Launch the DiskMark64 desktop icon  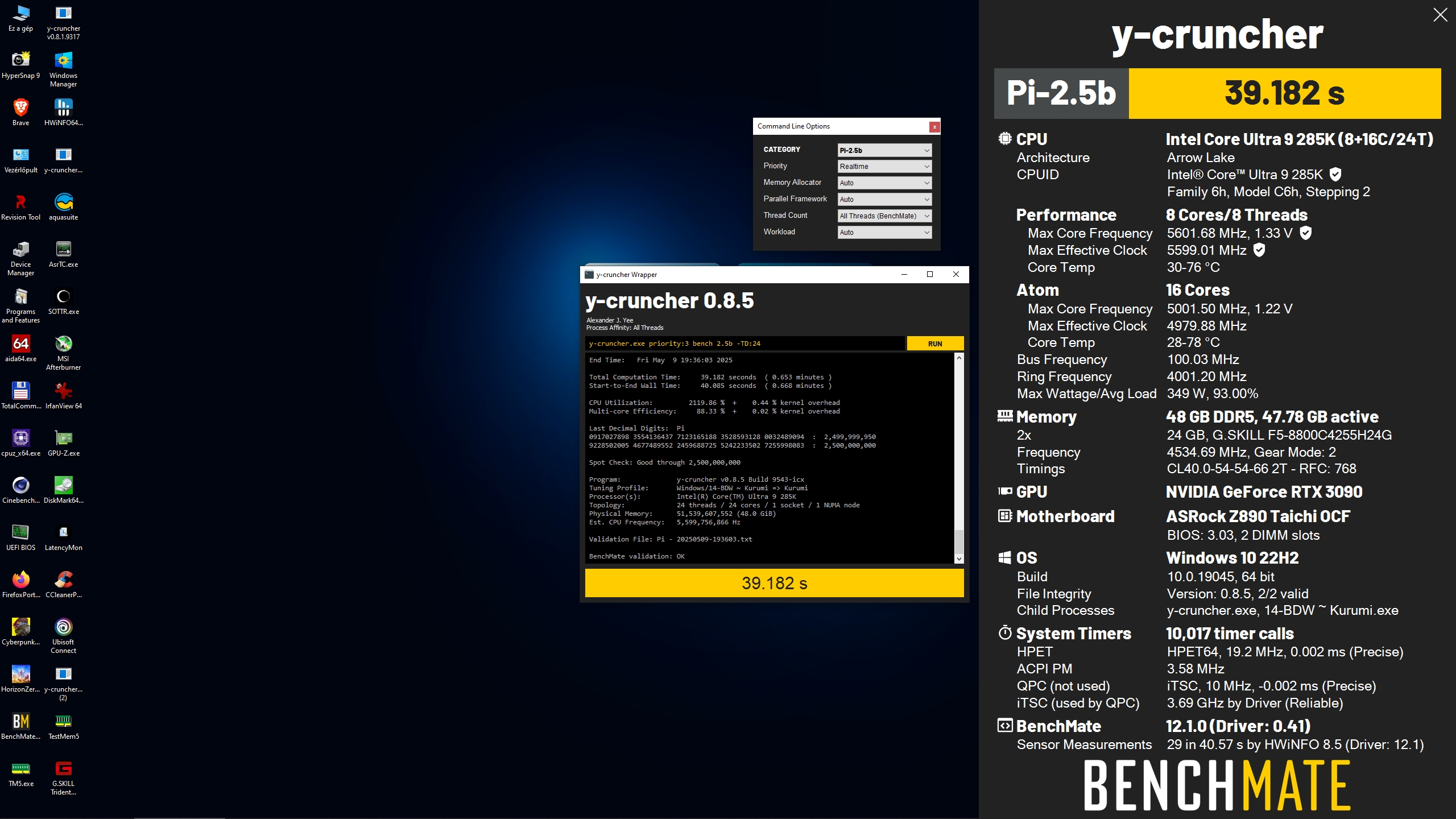tap(63, 490)
